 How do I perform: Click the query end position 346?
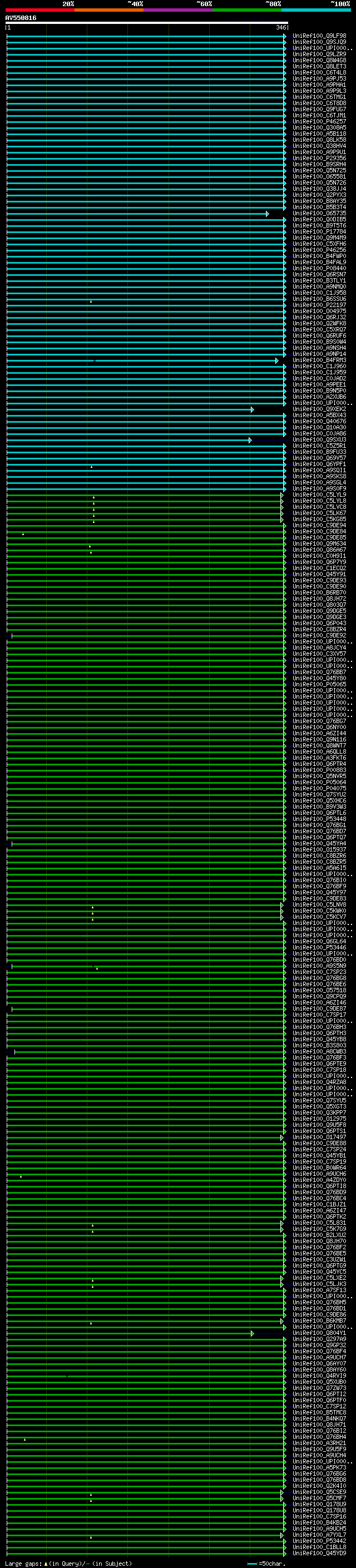click(x=280, y=27)
